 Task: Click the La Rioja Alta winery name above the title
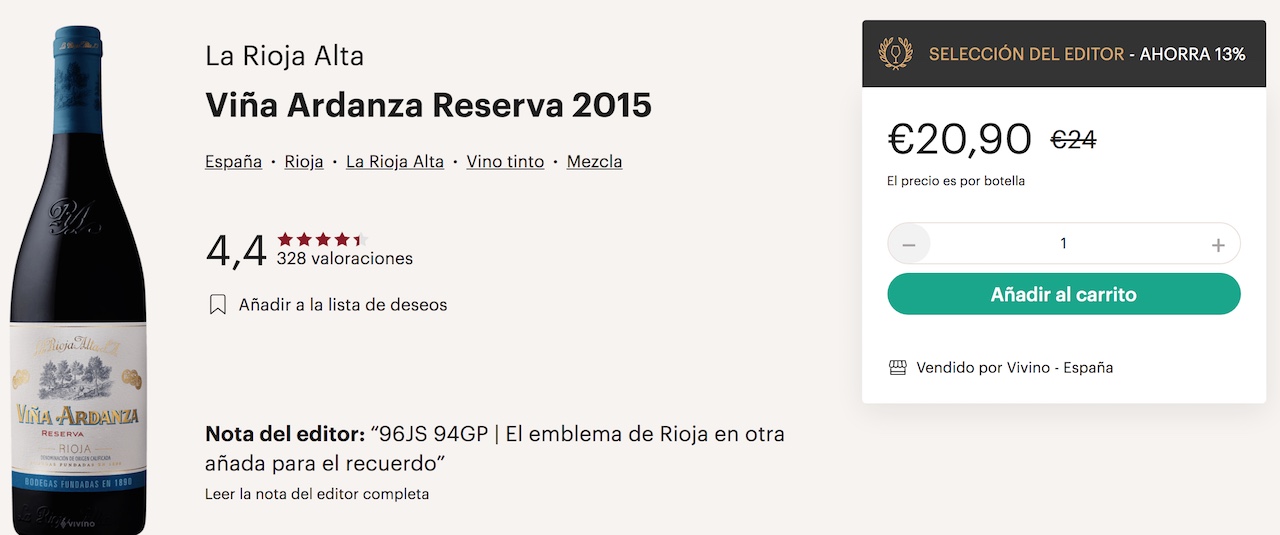[284, 56]
